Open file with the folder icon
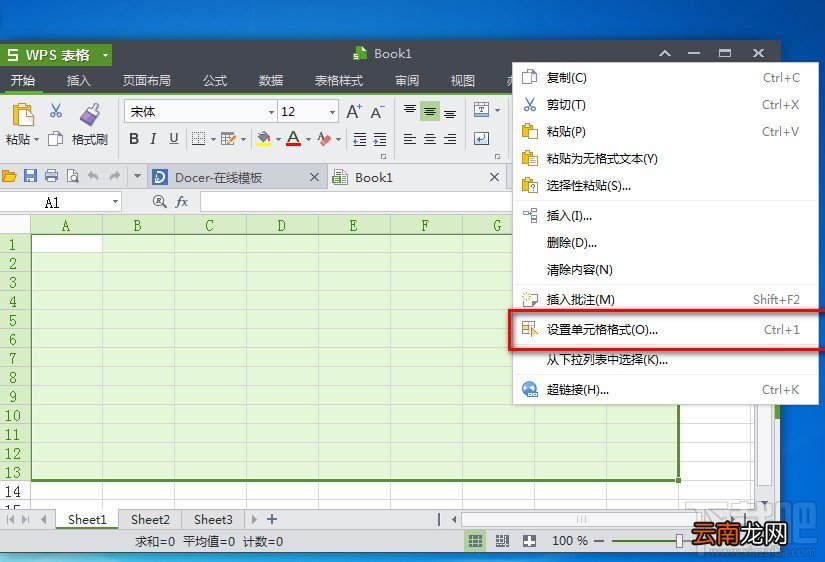 [x=9, y=176]
